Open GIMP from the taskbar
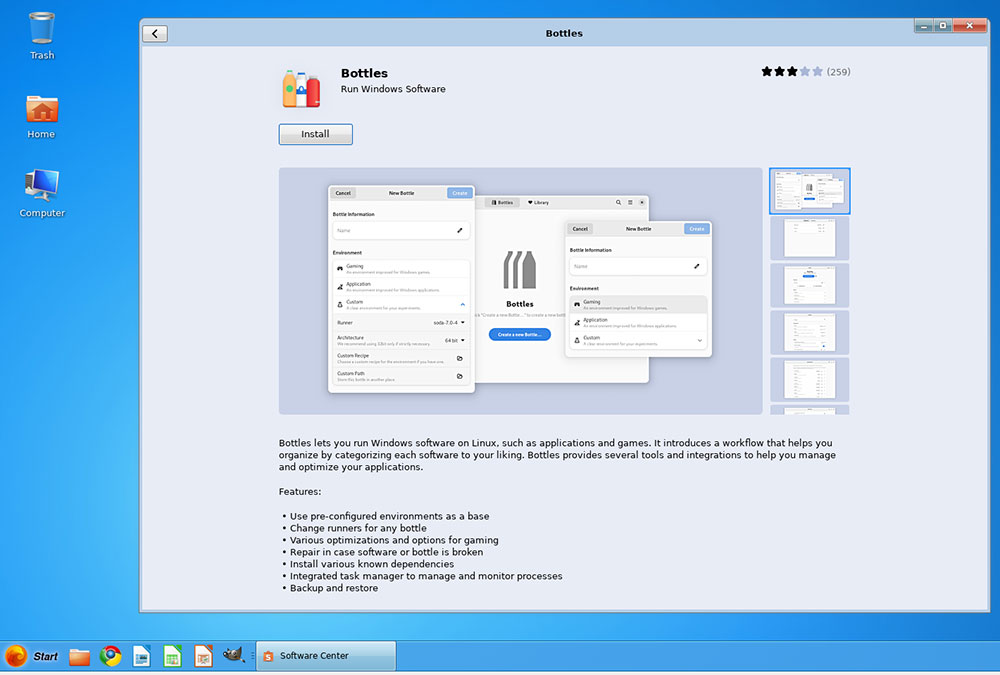 (x=234, y=656)
